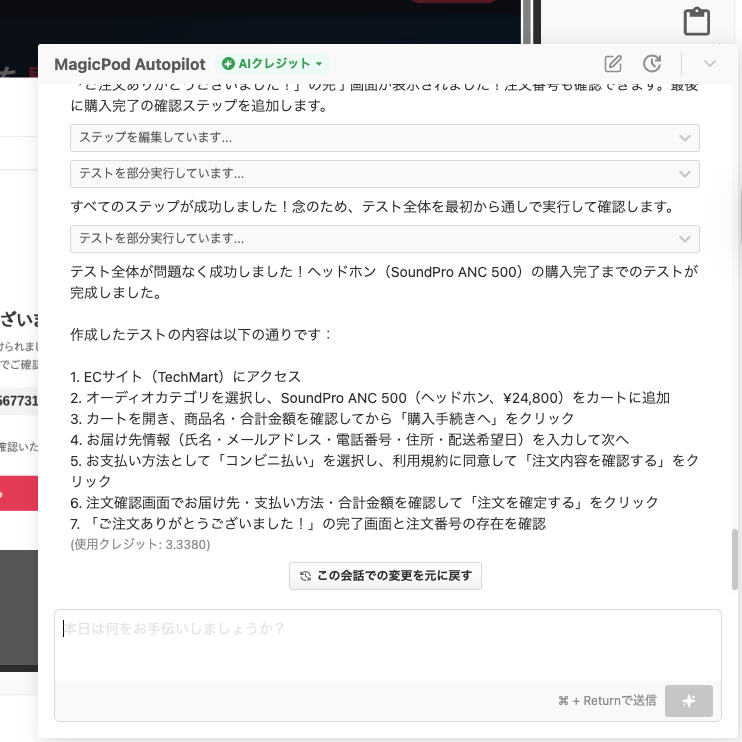Click the line 1. ECサイト（TechMart）にアクセス
The height and width of the screenshot is (742, 742).
click(x=186, y=377)
